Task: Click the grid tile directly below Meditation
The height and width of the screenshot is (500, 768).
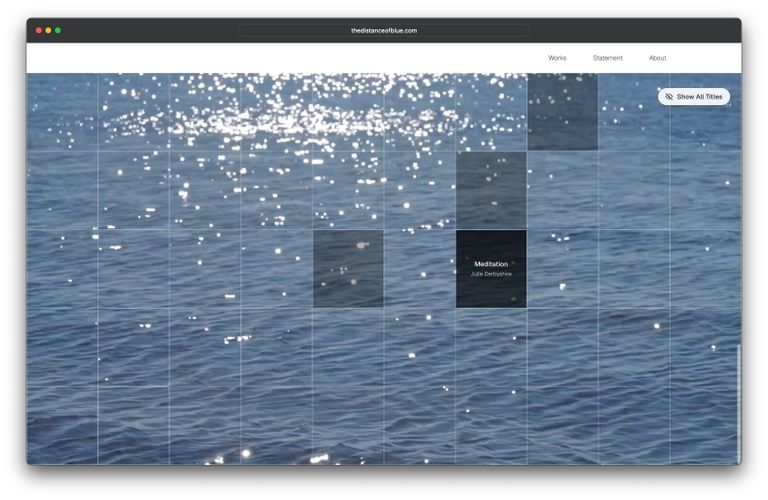Action: tap(491, 347)
